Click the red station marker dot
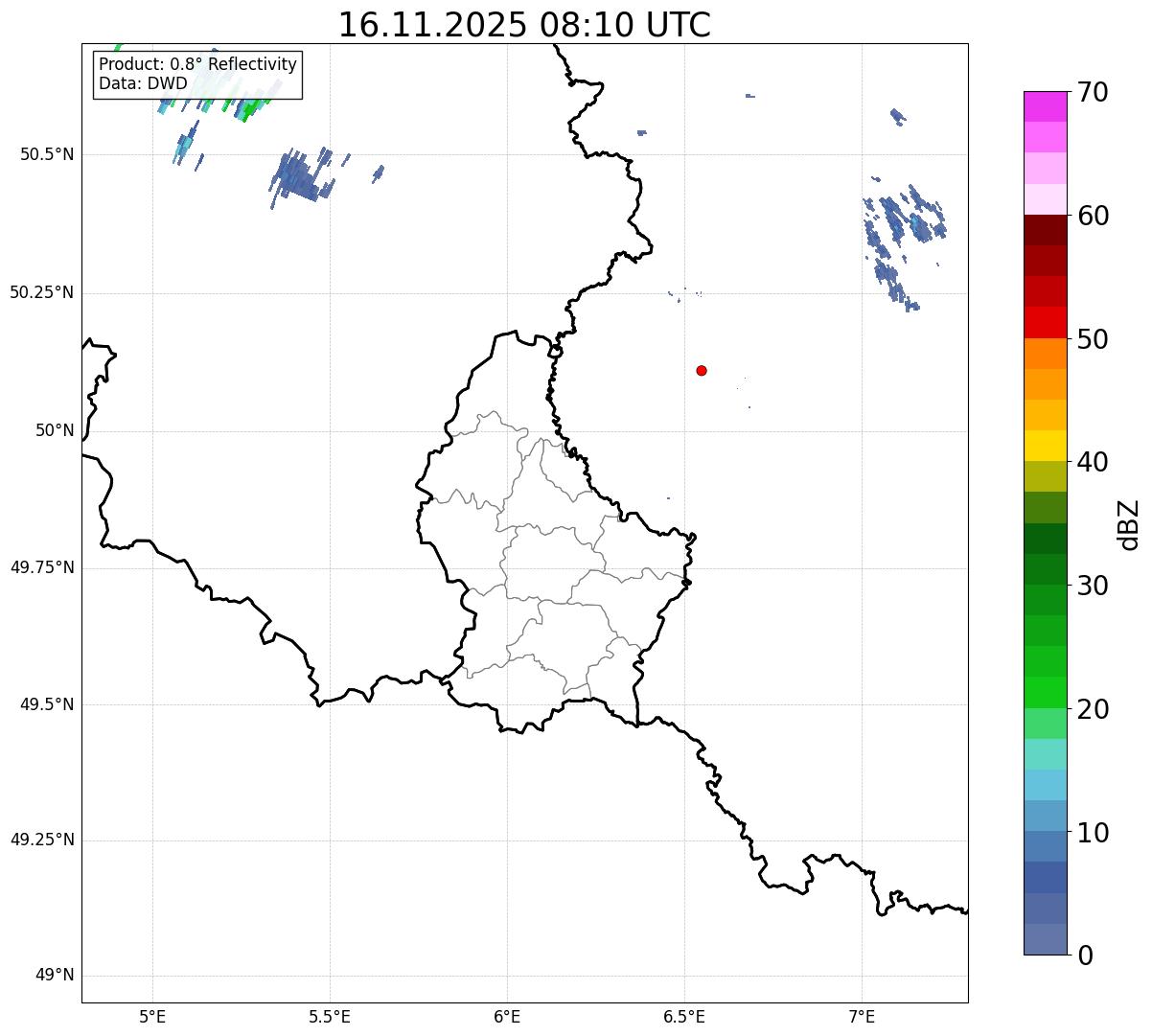The width and height of the screenshot is (1152, 1036). [x=702, y=370]
